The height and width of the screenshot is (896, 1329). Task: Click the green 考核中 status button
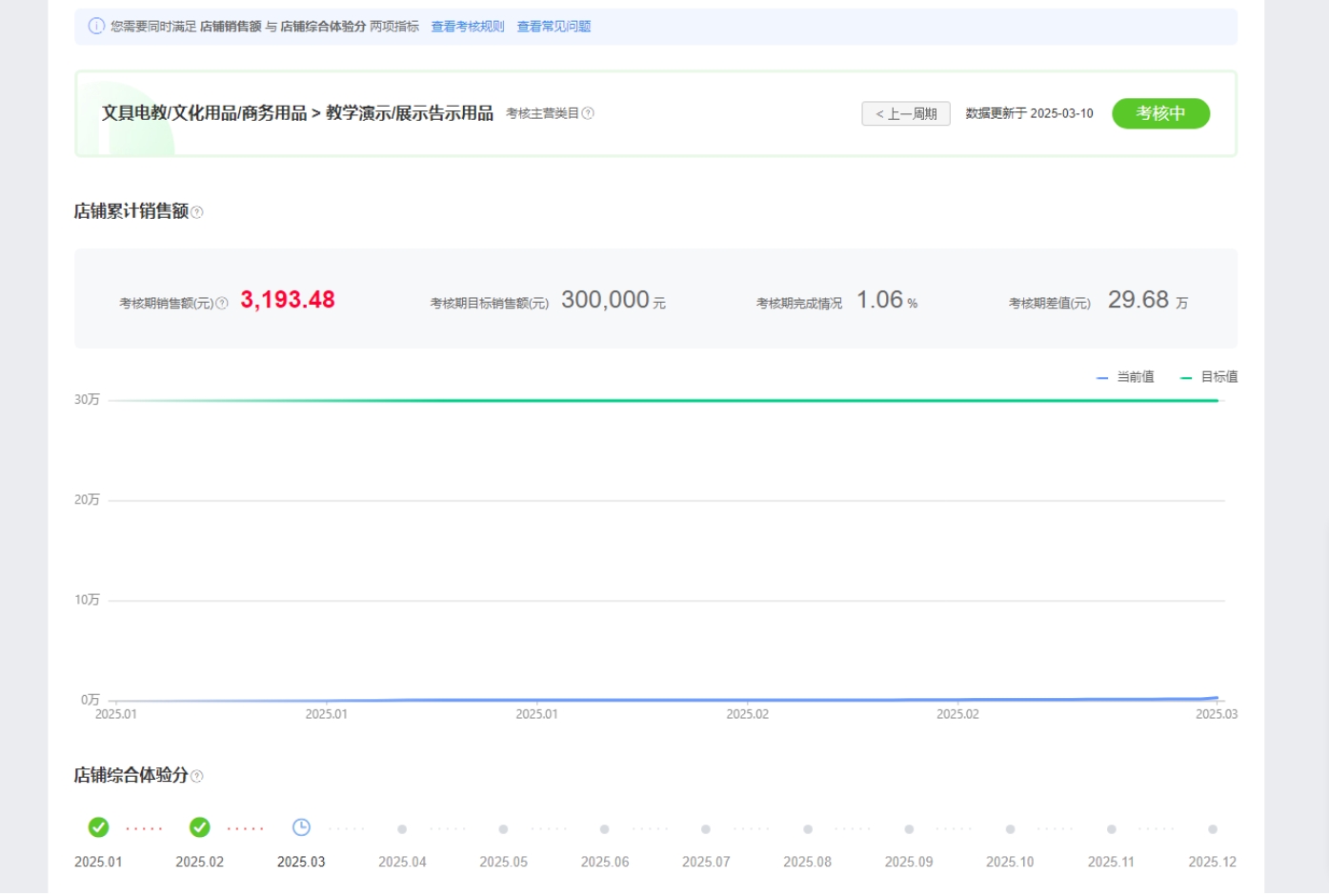click(x=1160, y=113)
